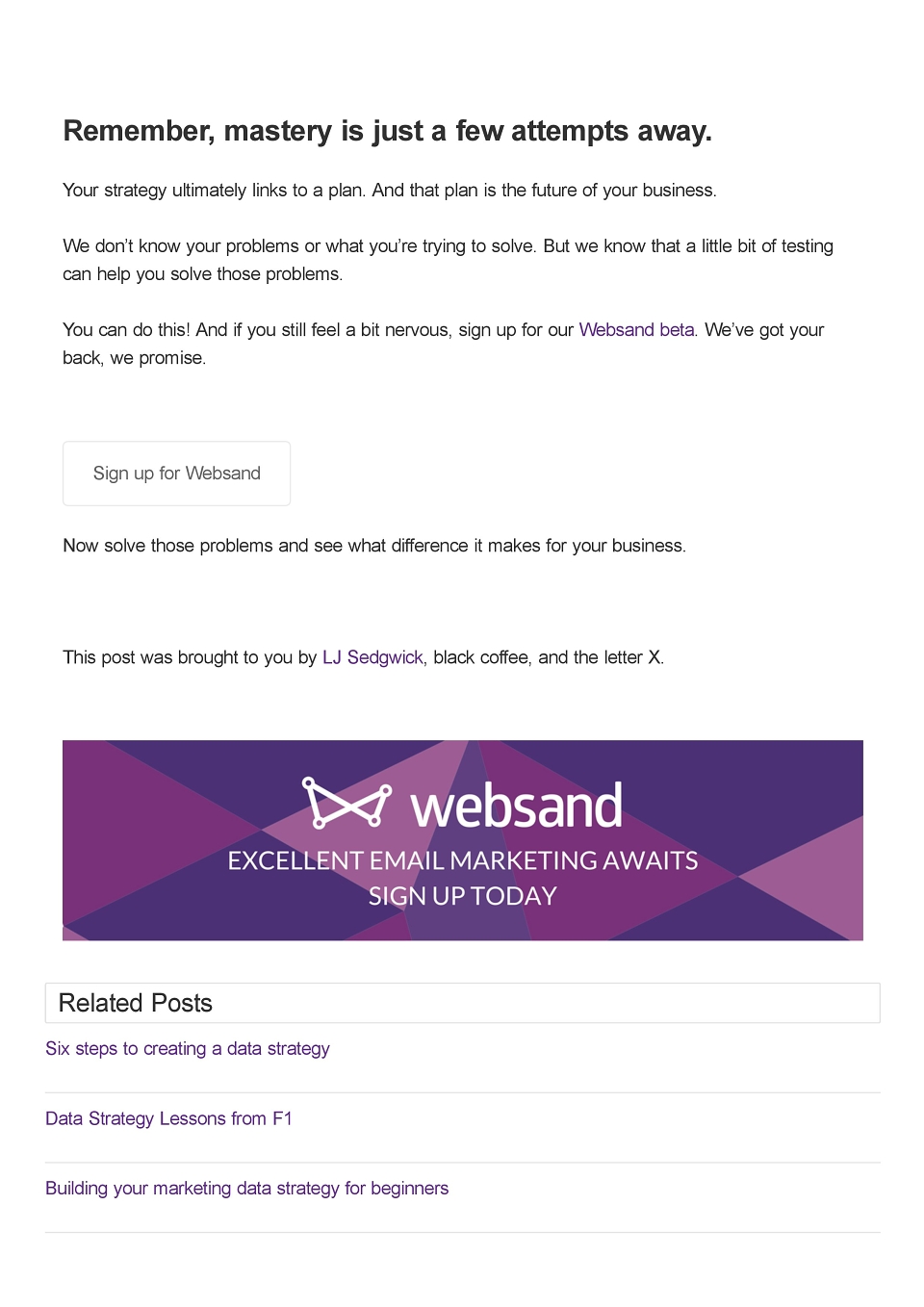Open the LJ Sedgwick author link
Image resolution: width=924 pixels, height=1307 pixels.
tap(372, 657)
